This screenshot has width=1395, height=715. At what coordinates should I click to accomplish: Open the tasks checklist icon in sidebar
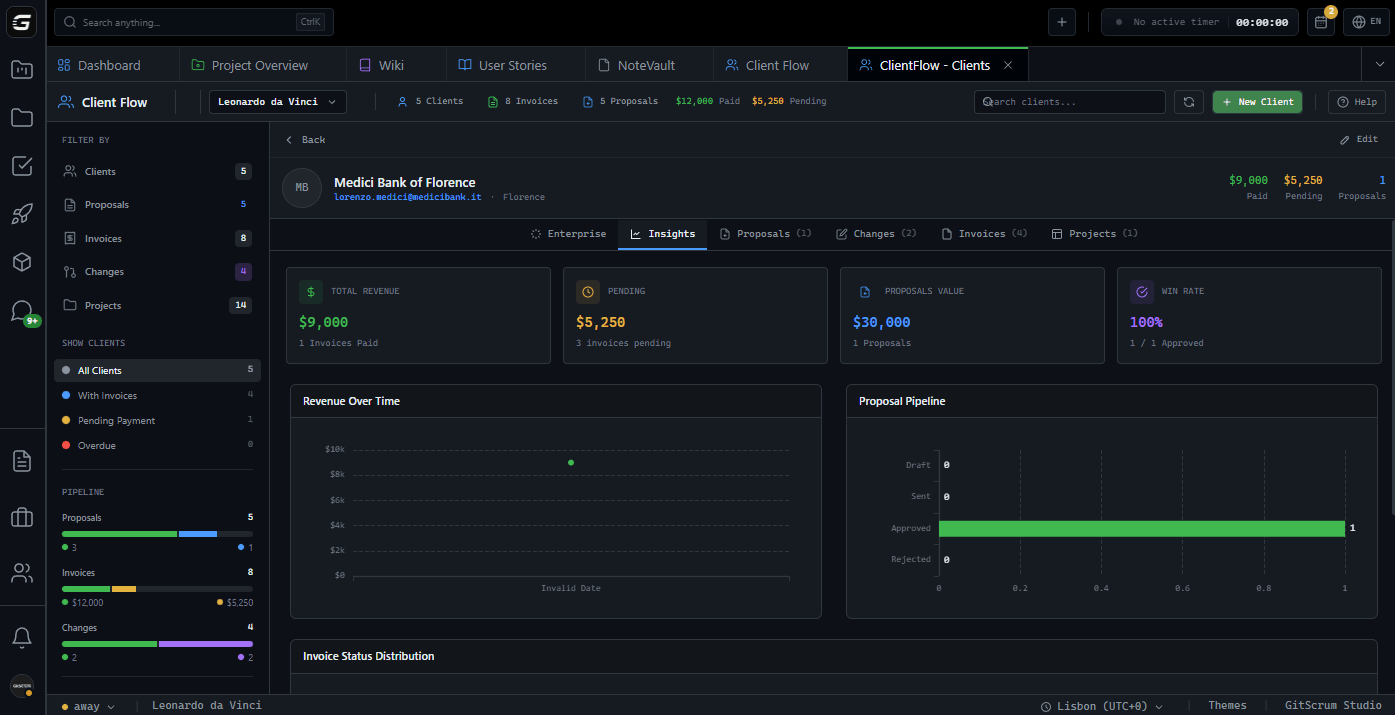[x=22, y=166]
